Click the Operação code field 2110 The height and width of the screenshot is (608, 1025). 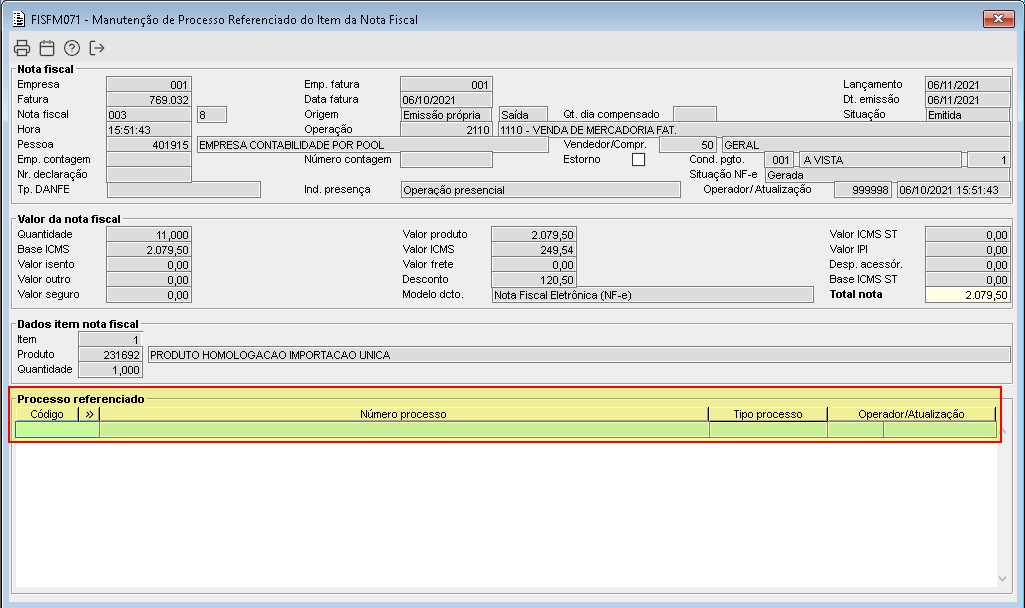coord(446,129)
